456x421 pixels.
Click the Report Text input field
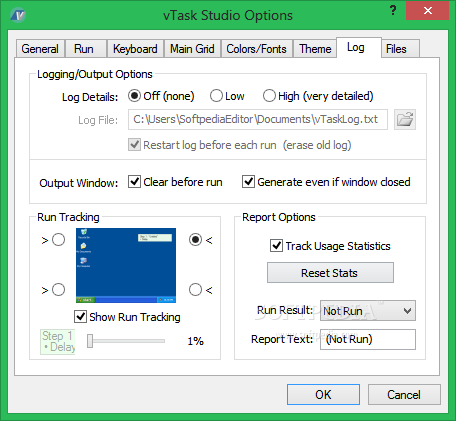[x=368, y=339]
